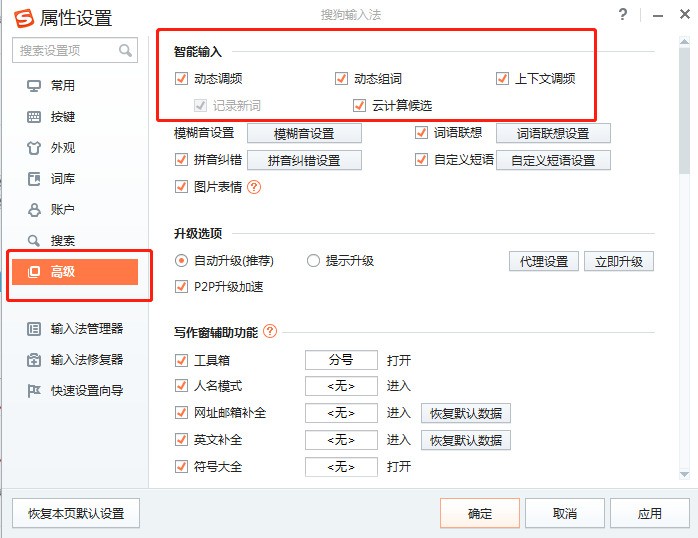The image size is (698, 538).
Task: Toggle 词语联想 checkbox
Action: click(421, 133)
